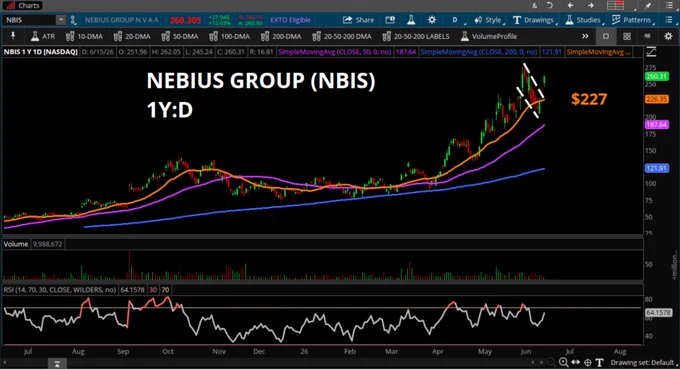Click the symbol link chain icon

(x=73, y=20)
